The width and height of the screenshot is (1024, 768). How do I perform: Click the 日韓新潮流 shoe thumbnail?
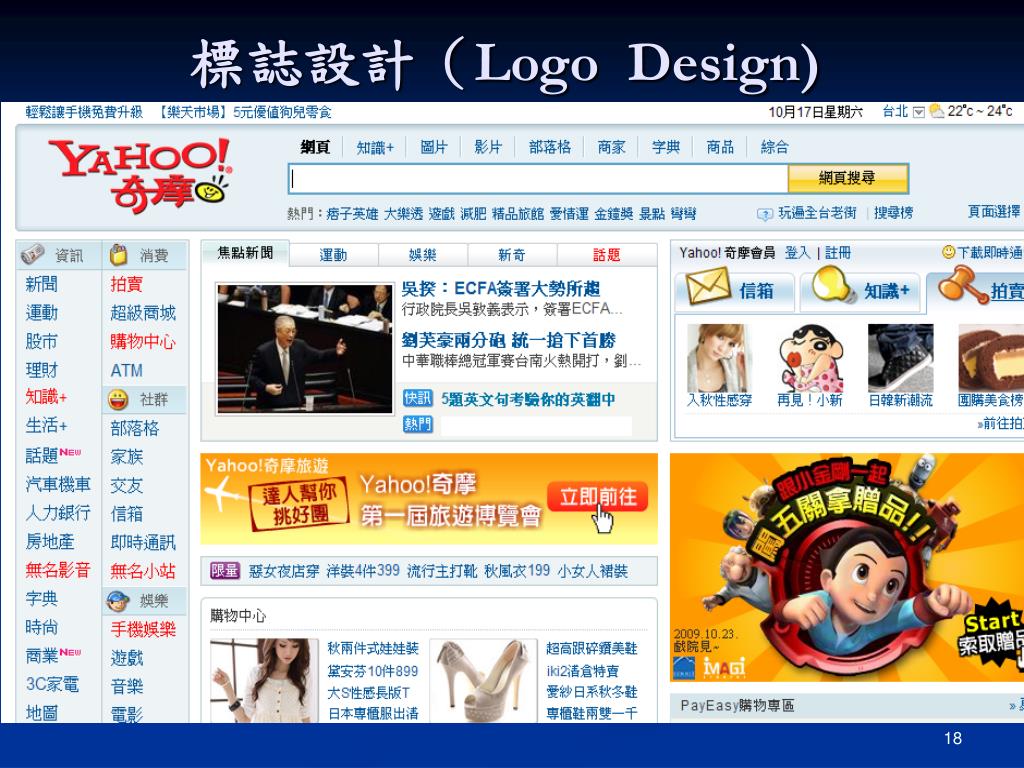tap(900, 357)
